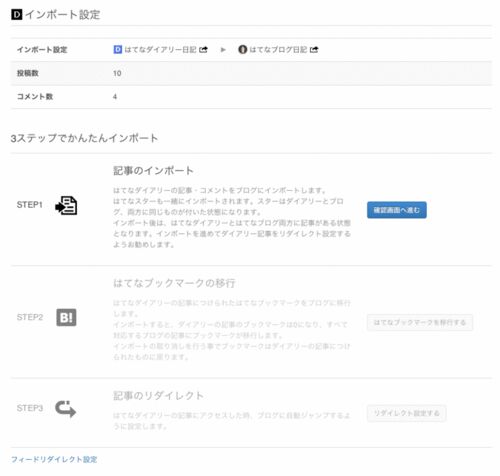Open external link icon after はてなダイアリー日記
500x476 pixels.
point(203,50)
